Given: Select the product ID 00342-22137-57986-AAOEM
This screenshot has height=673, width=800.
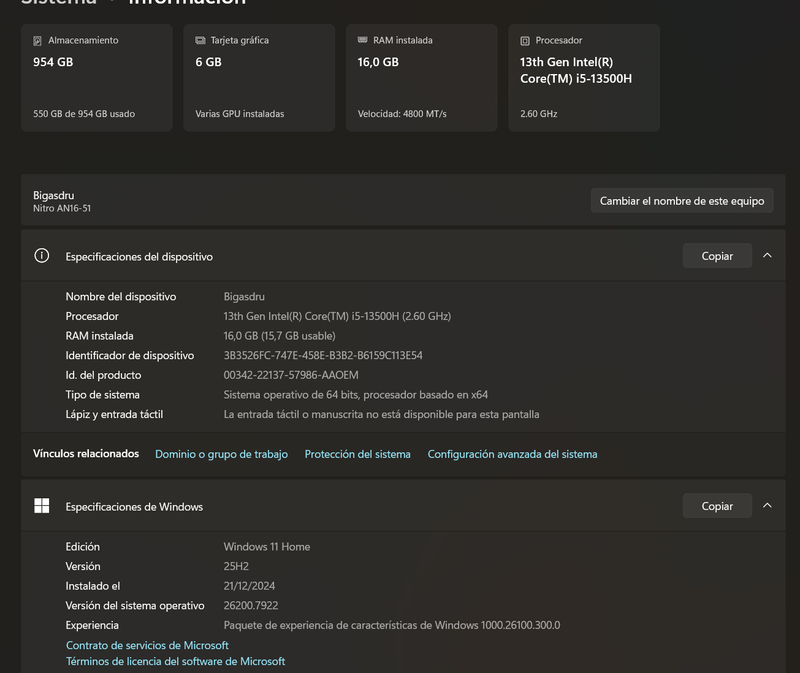Looking at the screenshot, I should pyautogui.click(x=291, y=375).
